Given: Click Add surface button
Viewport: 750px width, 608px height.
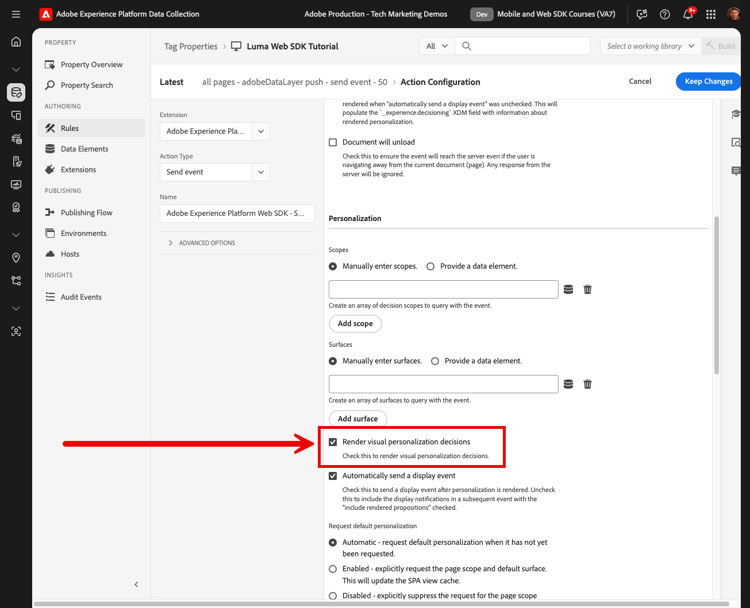Looking at the screenshot, I should [357, 419].
